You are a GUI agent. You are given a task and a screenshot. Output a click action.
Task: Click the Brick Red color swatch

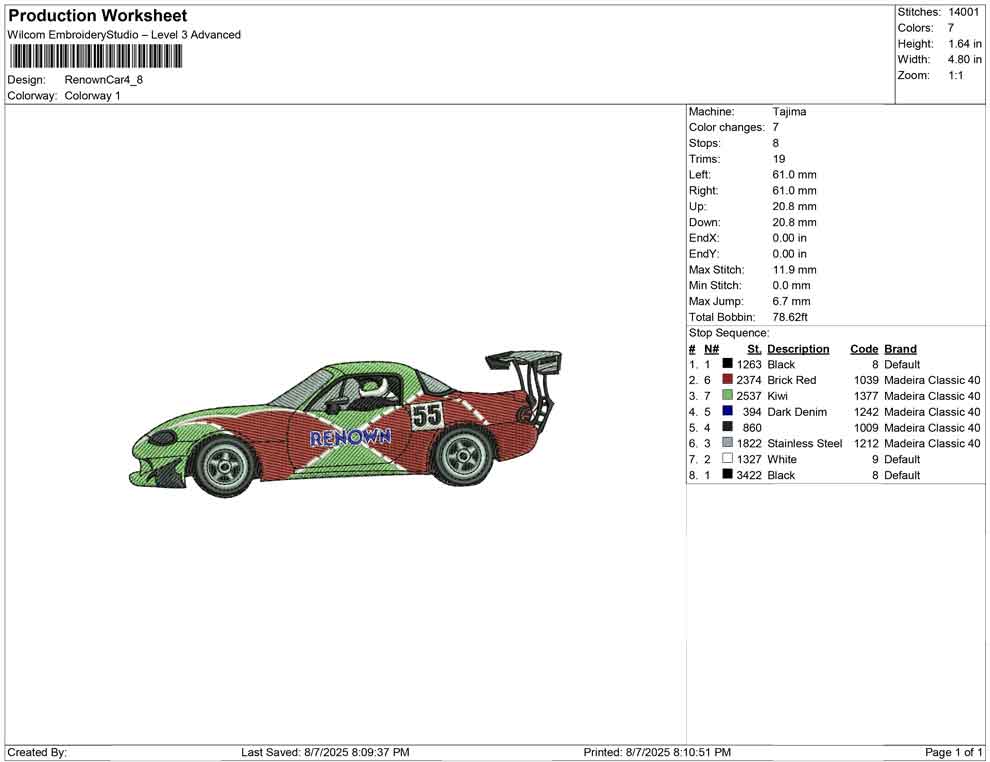coord(727,379)
